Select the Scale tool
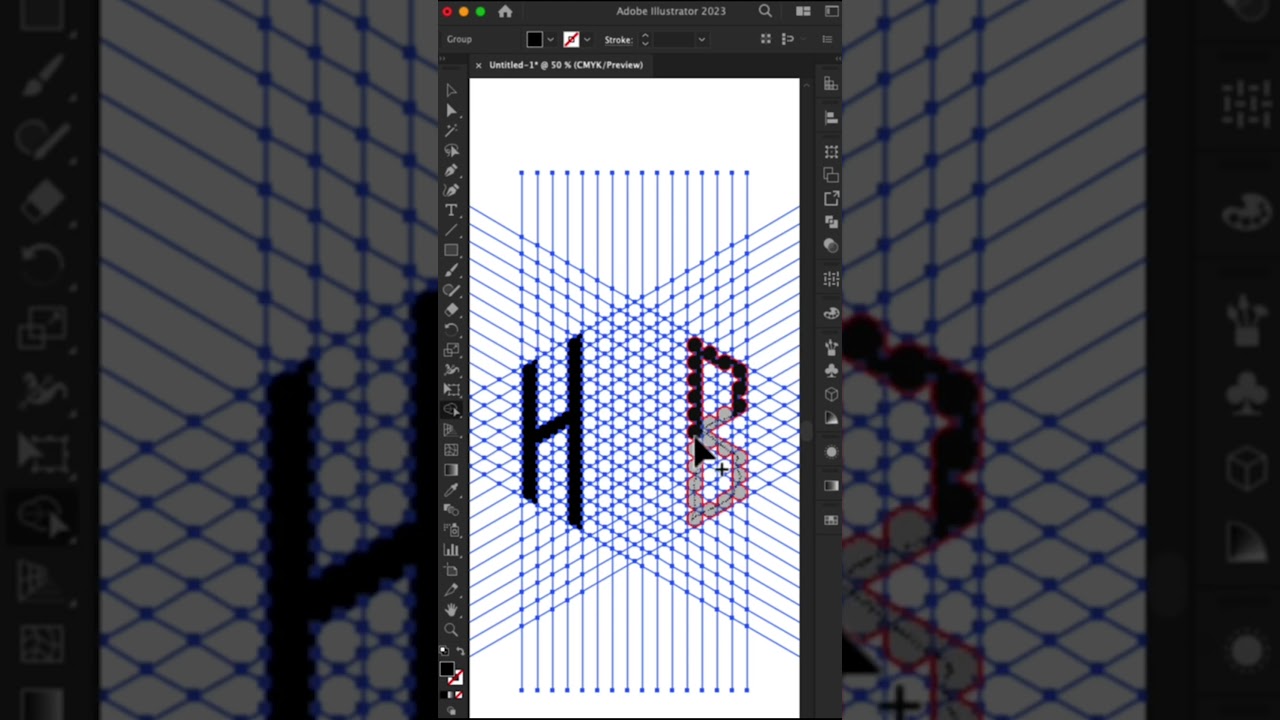 (x=451, y=350)
